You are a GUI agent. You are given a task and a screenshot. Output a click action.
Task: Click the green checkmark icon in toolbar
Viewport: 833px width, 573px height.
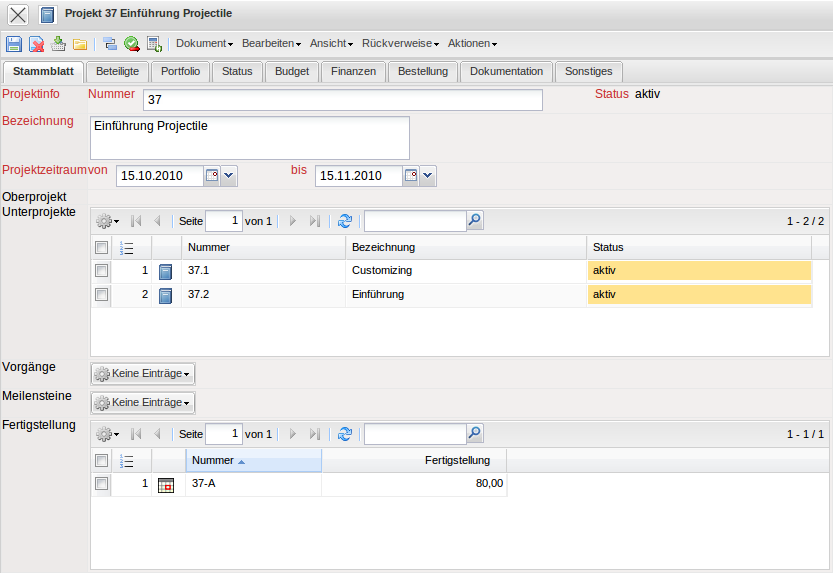pyautogui.click(x=132, y=44)
